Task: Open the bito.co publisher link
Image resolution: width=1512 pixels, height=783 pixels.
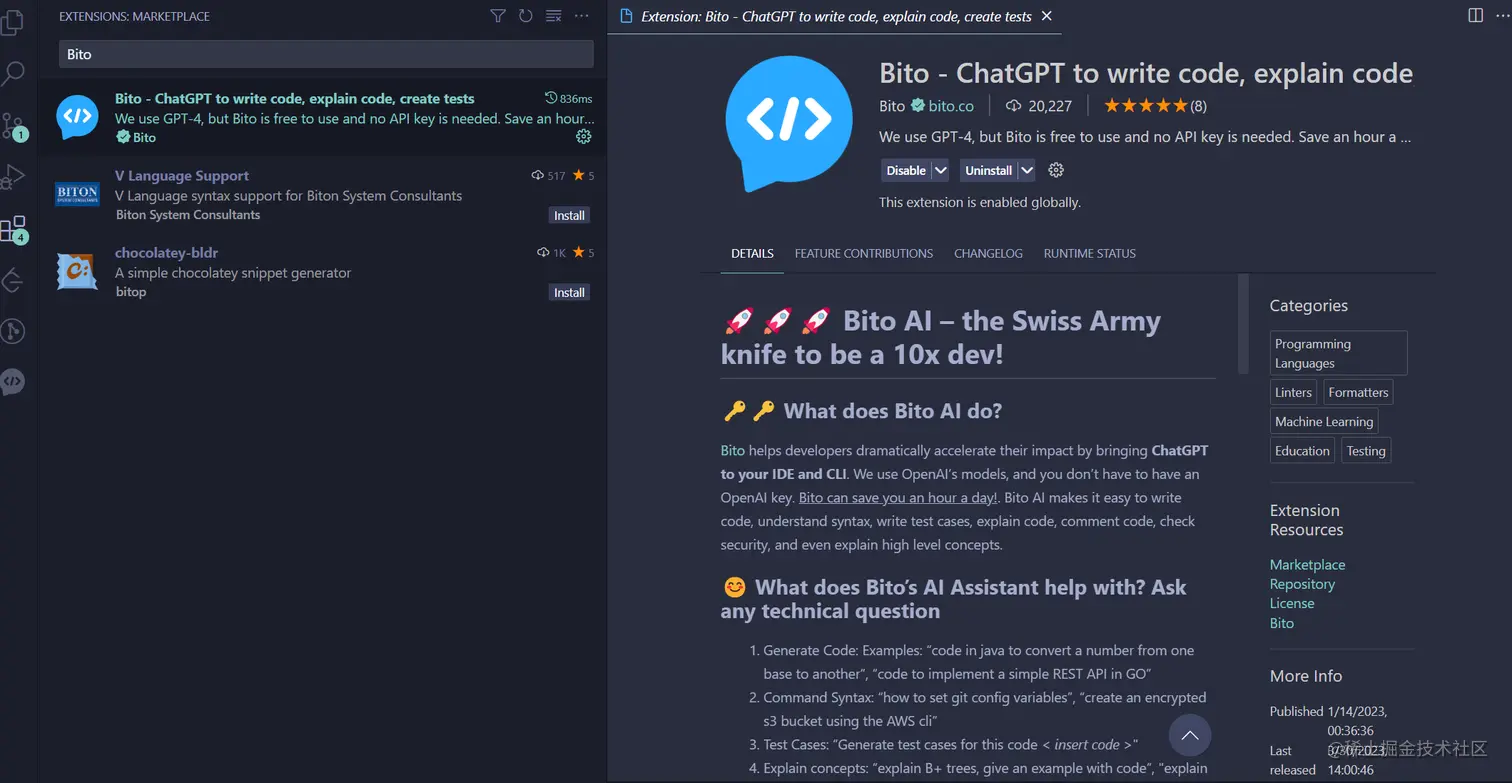Action: coord(951,105)
